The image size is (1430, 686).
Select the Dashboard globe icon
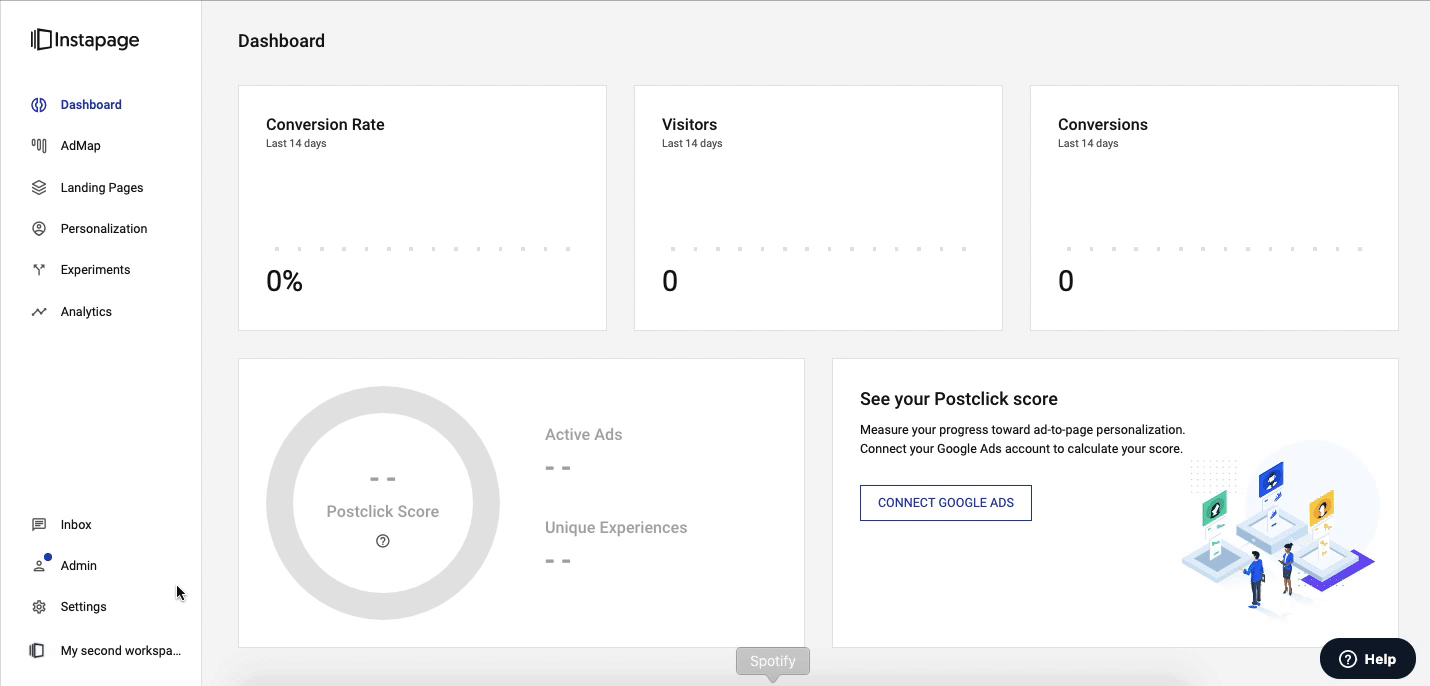[39, 104]
